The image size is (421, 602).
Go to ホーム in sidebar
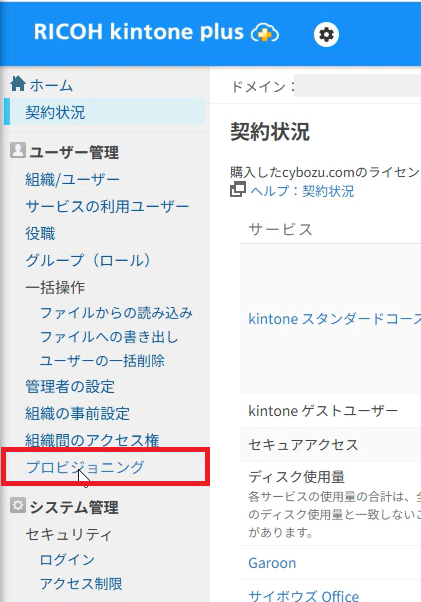tap(51, 85)
